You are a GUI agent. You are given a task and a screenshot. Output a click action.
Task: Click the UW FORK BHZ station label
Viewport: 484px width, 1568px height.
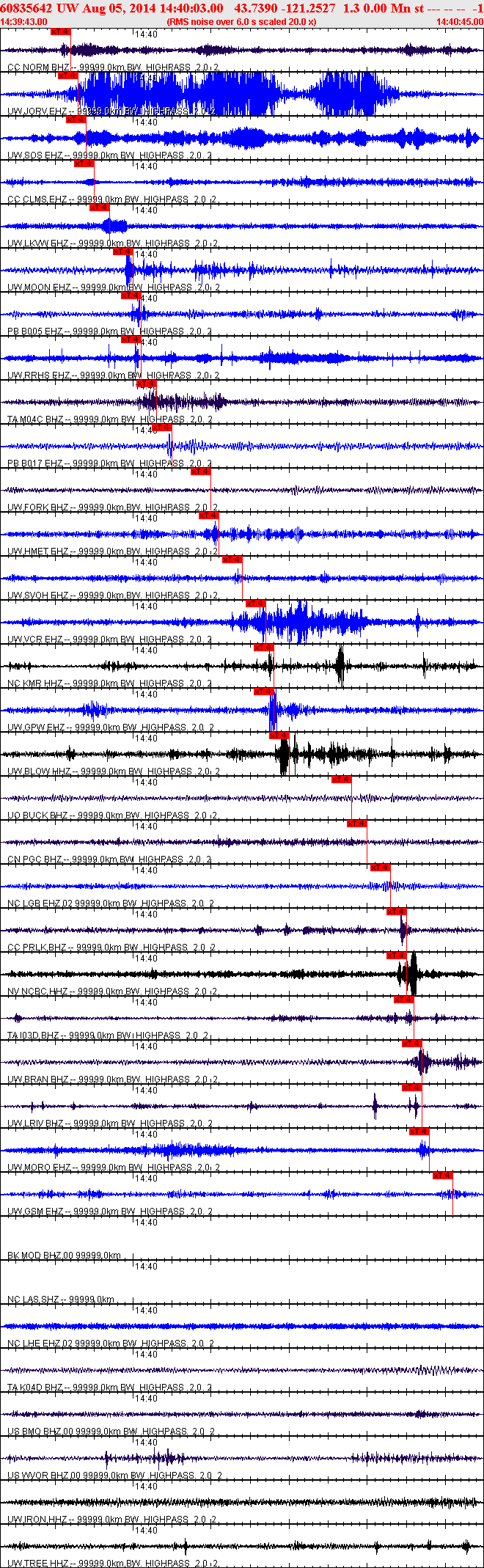pos(38,508)
